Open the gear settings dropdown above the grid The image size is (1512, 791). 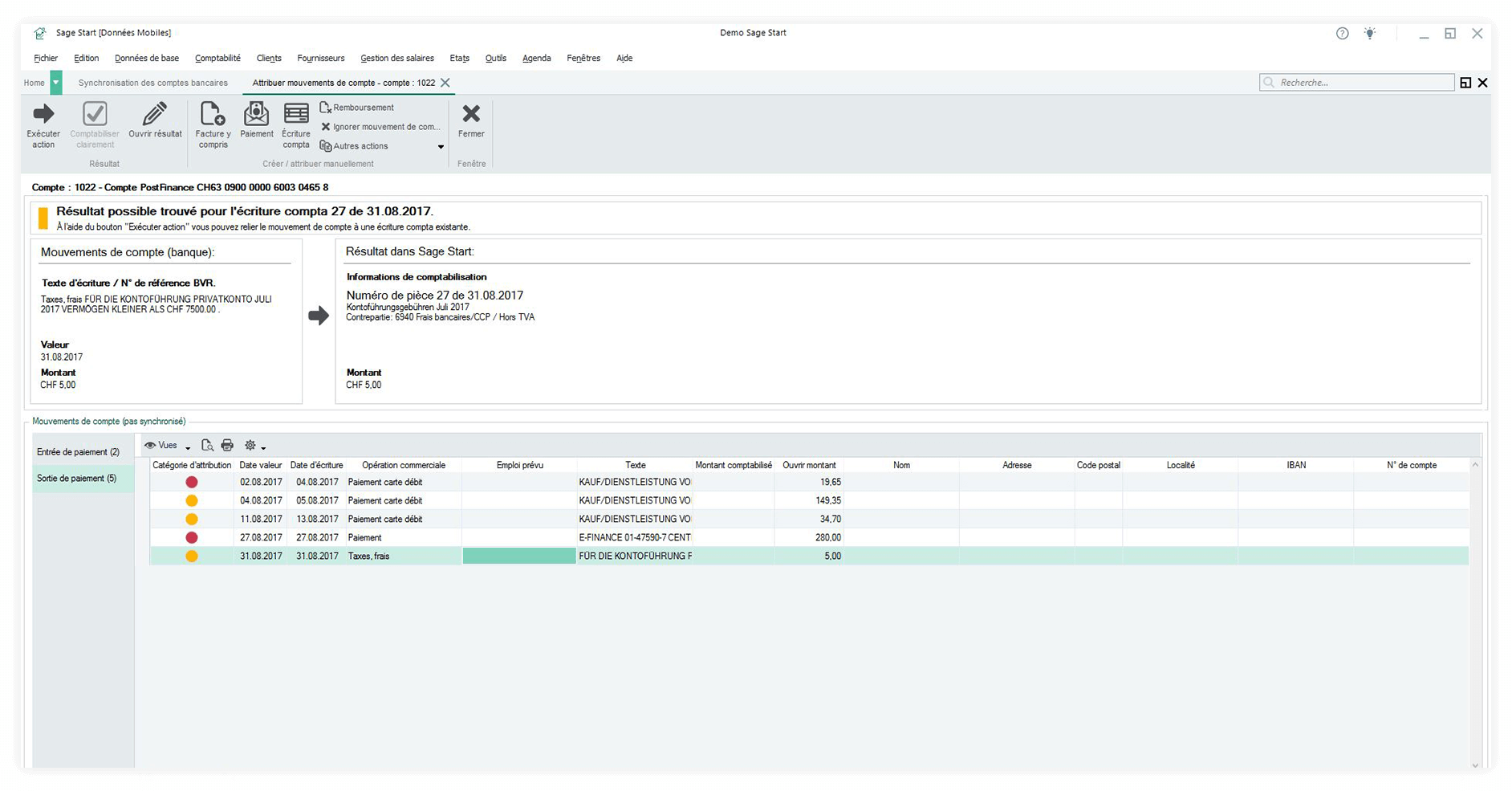click(x=254, y=446)
